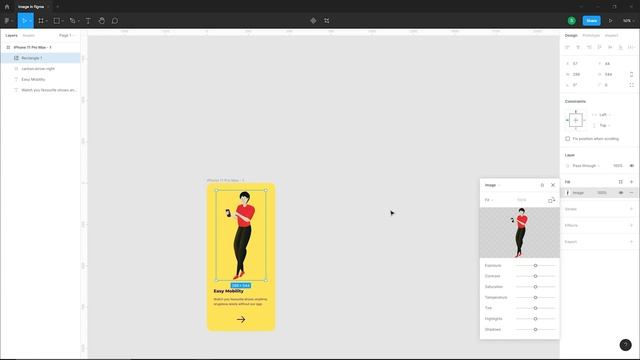The width and height of the screenshot is (640, 360).
Task: Click the green user avatar
Action: 571,20
